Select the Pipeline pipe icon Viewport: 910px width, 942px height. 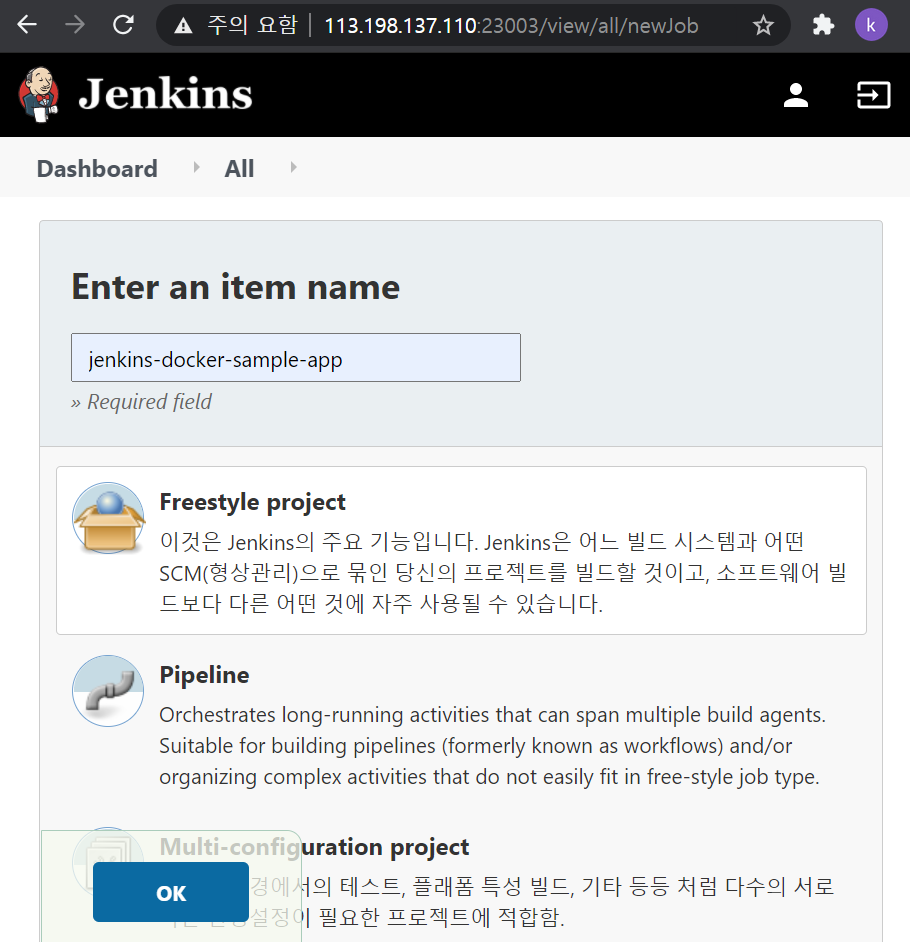(108, 691)
